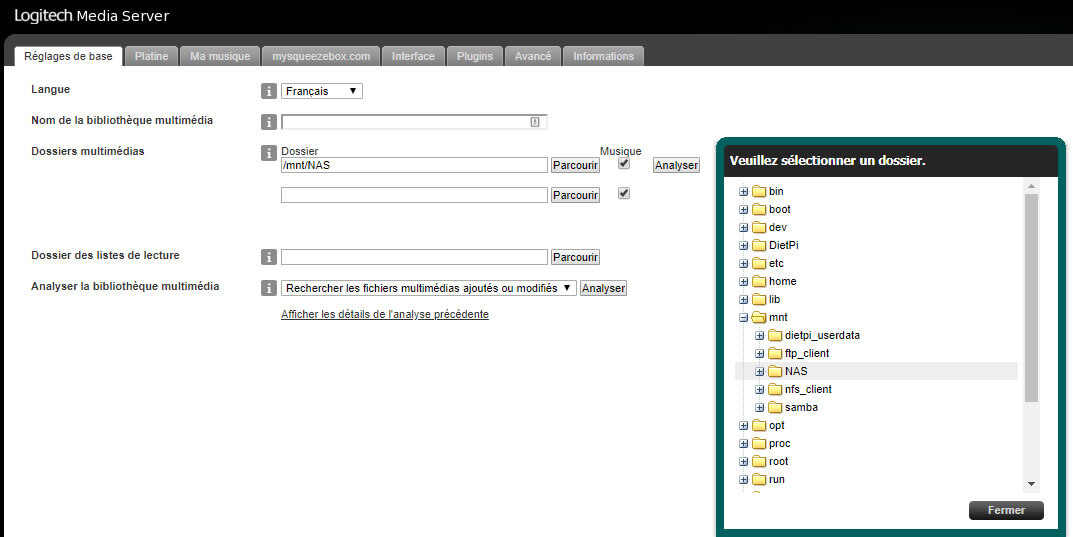Click the dietpi_userdata folder icon
1073x537 pixels.
pyautogui.click(x=775, y=335)
